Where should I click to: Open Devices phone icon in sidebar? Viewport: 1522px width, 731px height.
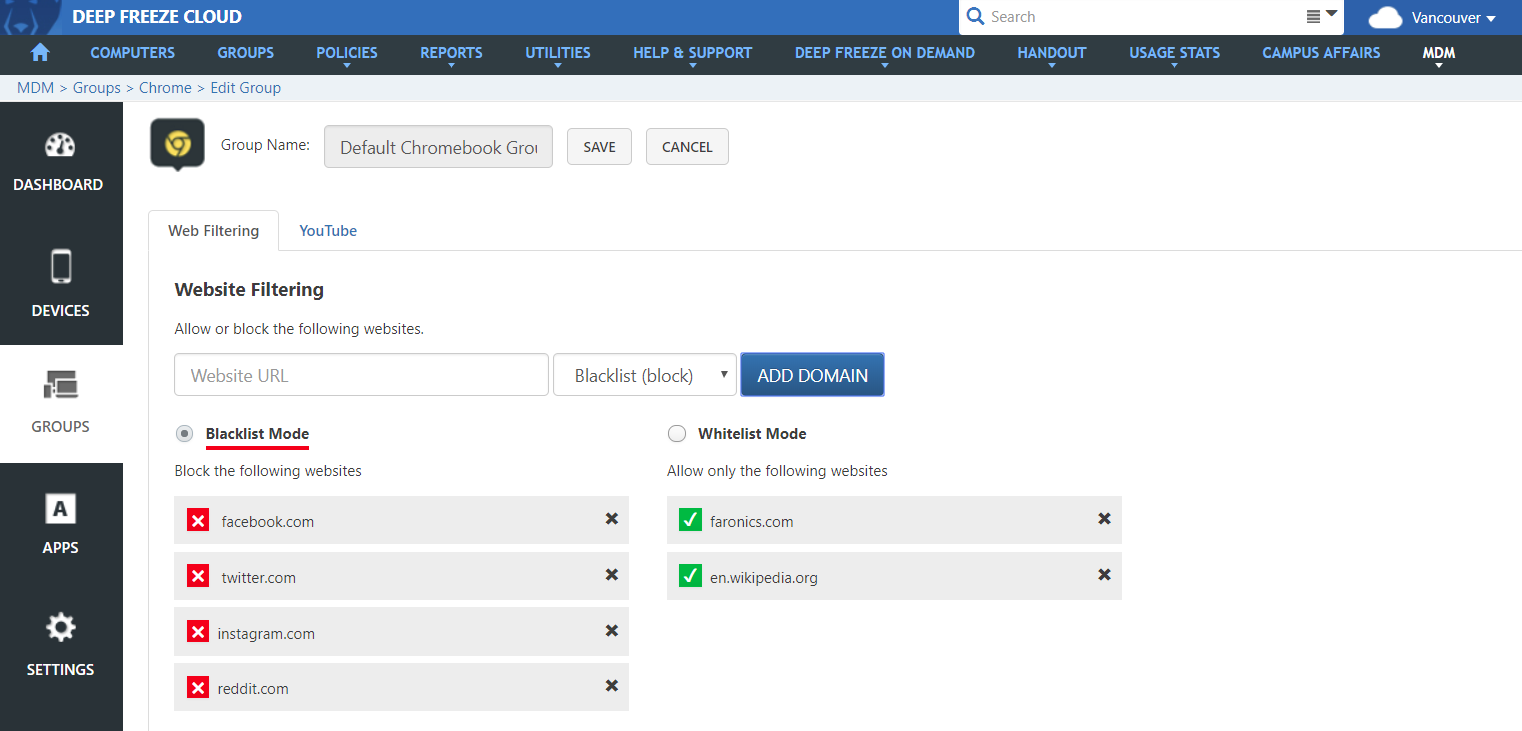coord(61,267)
